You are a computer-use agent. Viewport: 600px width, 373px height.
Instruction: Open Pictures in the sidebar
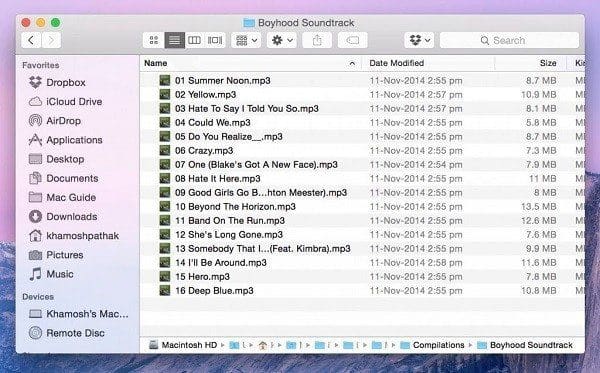[x=56, y=255]
